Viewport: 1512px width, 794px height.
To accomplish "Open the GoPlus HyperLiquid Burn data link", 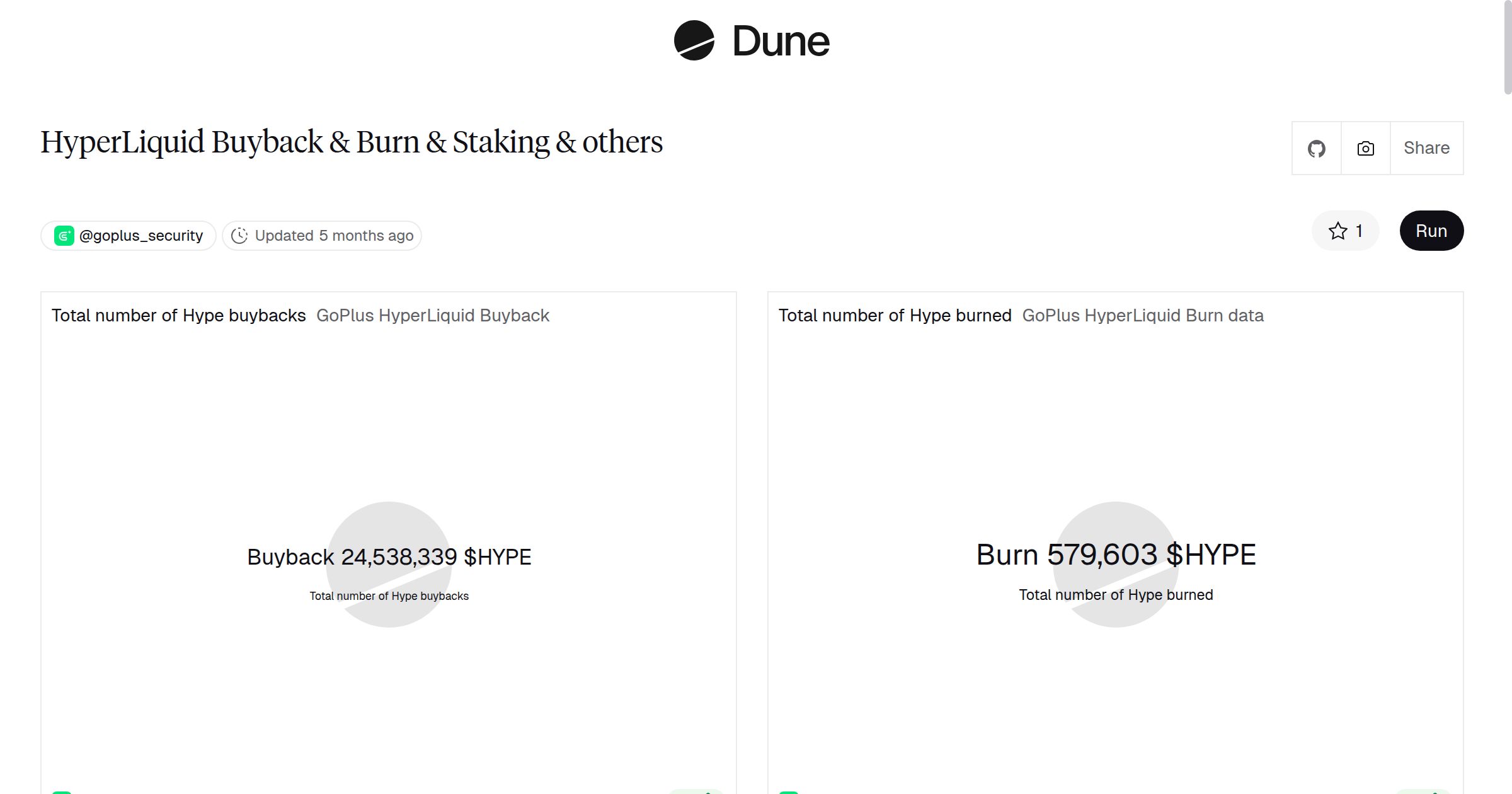I will click(x=1143, y=315).
